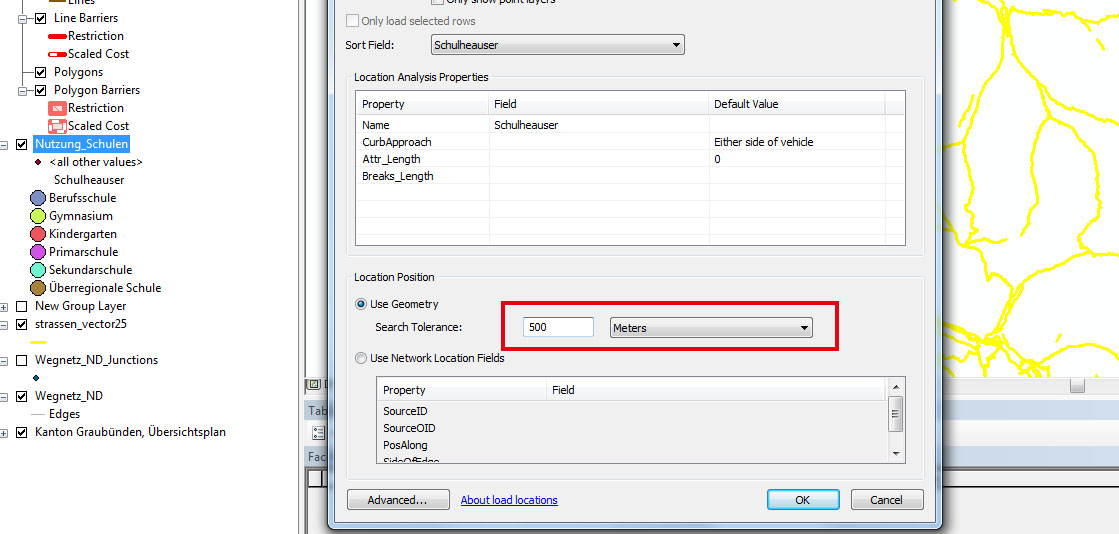Select the Kanton Graubünden Übersichtsplan layer

(130, 432)
